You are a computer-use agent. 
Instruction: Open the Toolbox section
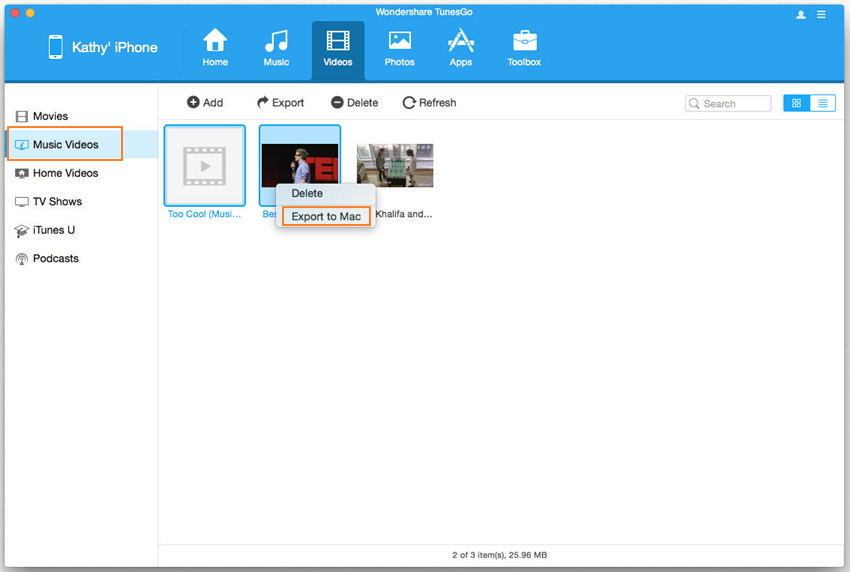coord(524,48)
